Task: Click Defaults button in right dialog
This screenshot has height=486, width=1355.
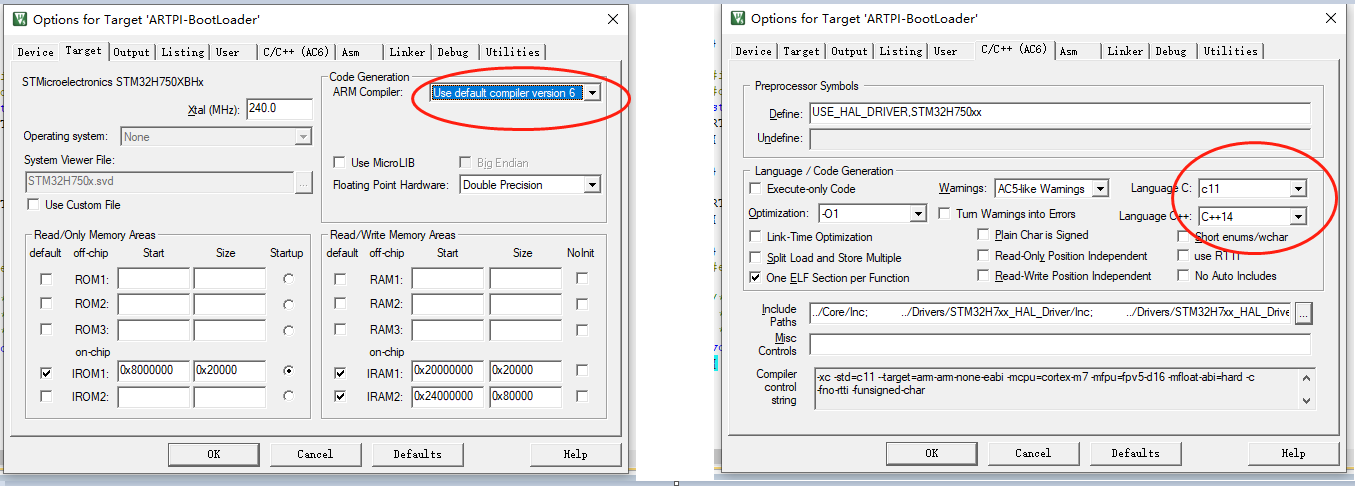Action: [1135, 453]
